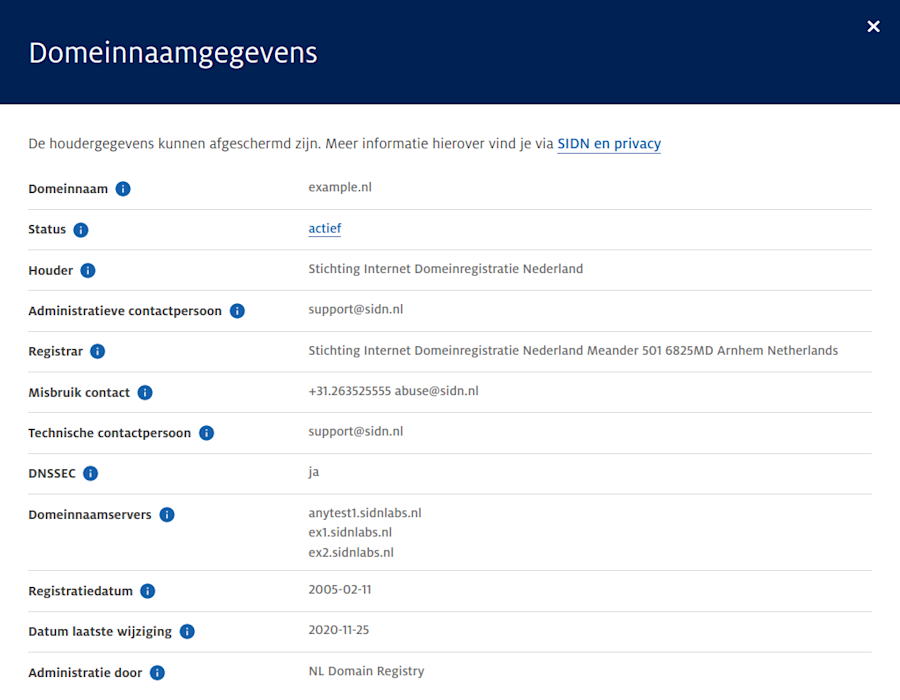
Task: Click the Administratie door field label
Action: [85, 672]
